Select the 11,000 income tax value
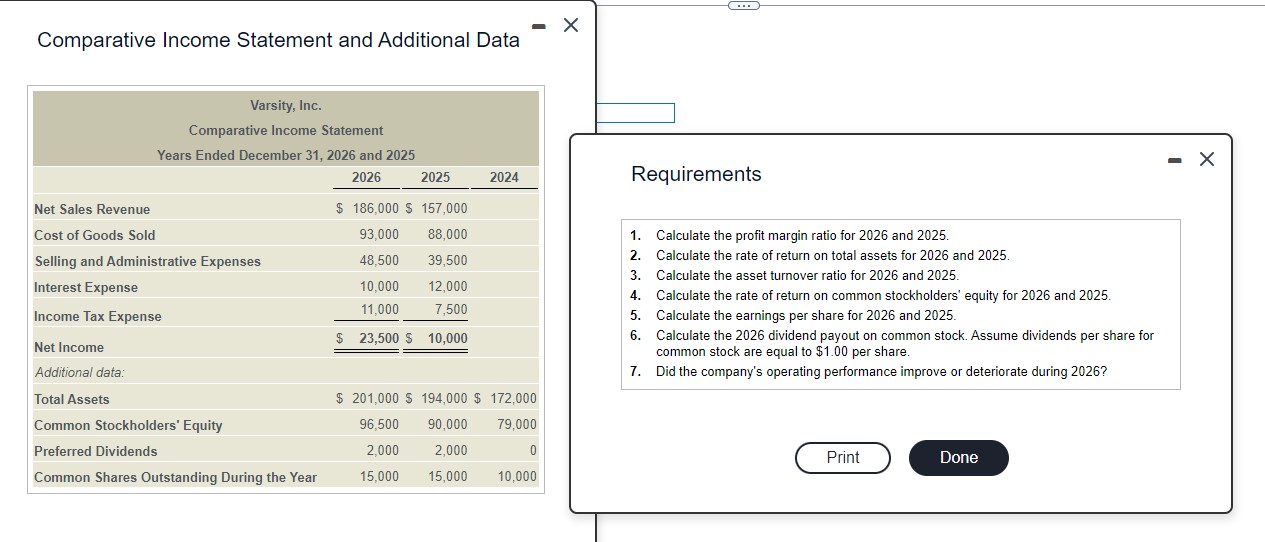This screenshot has width=1265, height=542. [379, 309]
